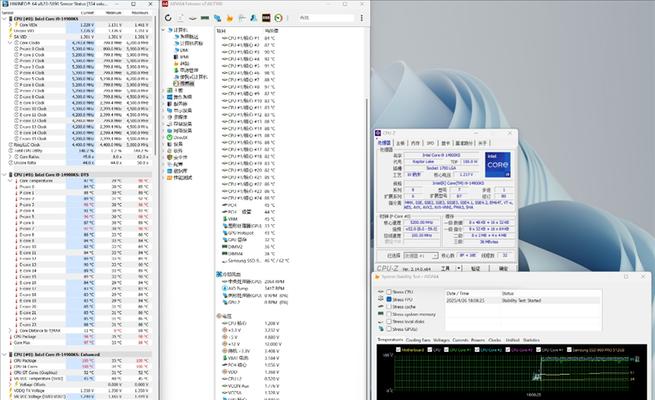Click the Maximum column header in HWiNFO
The image size is (655, 400).
140,13
